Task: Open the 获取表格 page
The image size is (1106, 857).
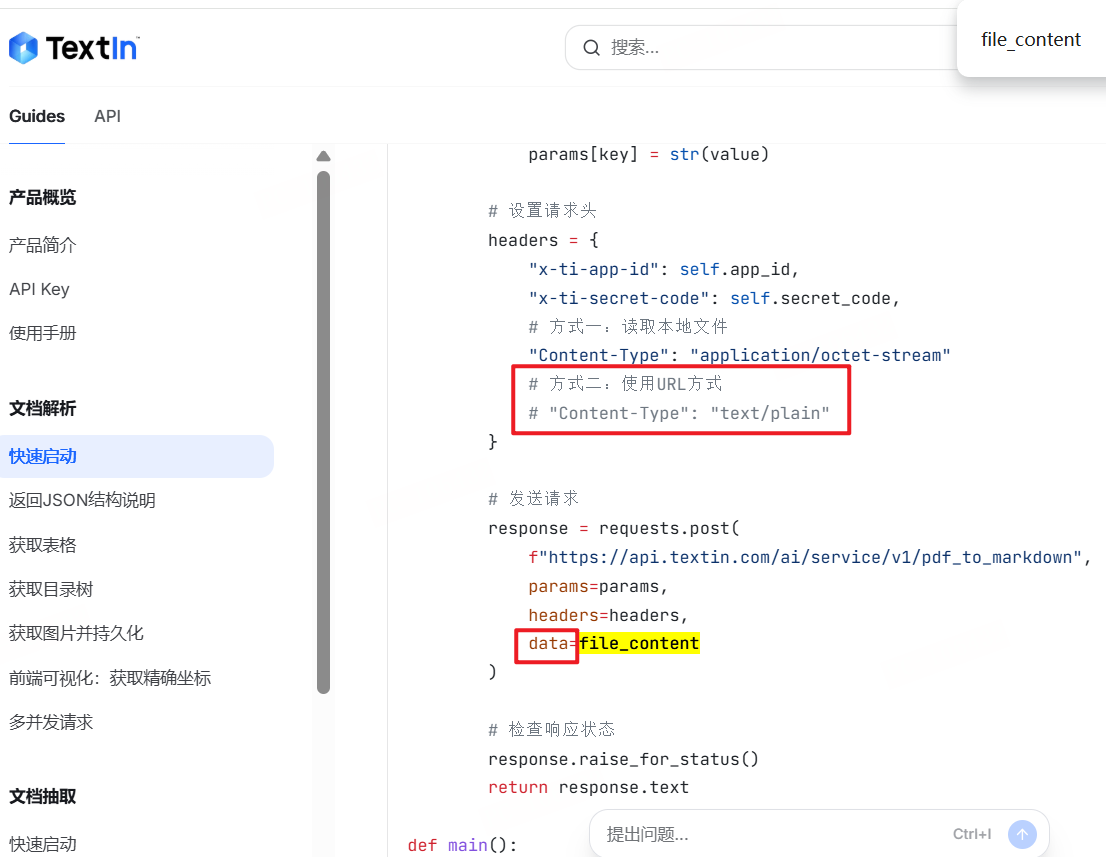Action: [x=42, y=545]
